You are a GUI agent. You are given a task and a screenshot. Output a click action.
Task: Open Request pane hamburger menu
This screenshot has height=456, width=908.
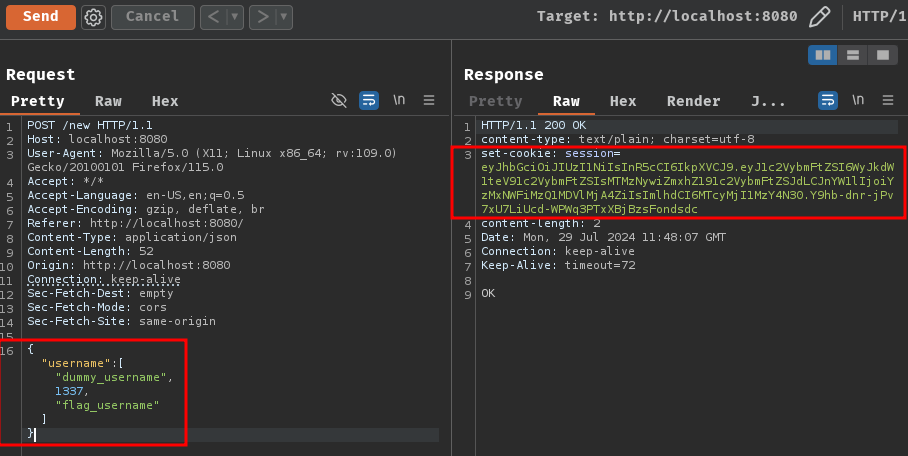[x=429, y=100]
